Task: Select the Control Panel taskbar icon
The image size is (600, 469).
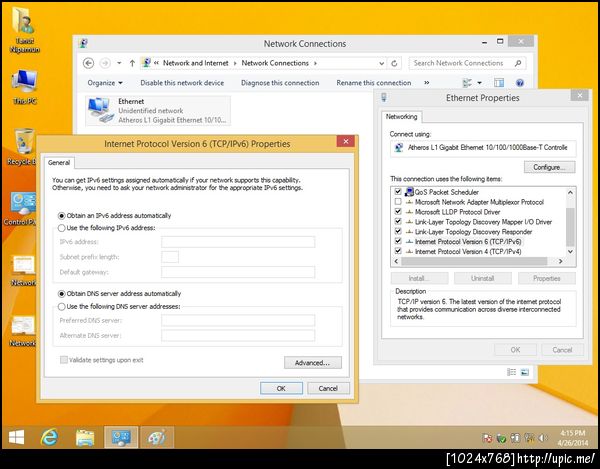Action: (121, 437)
